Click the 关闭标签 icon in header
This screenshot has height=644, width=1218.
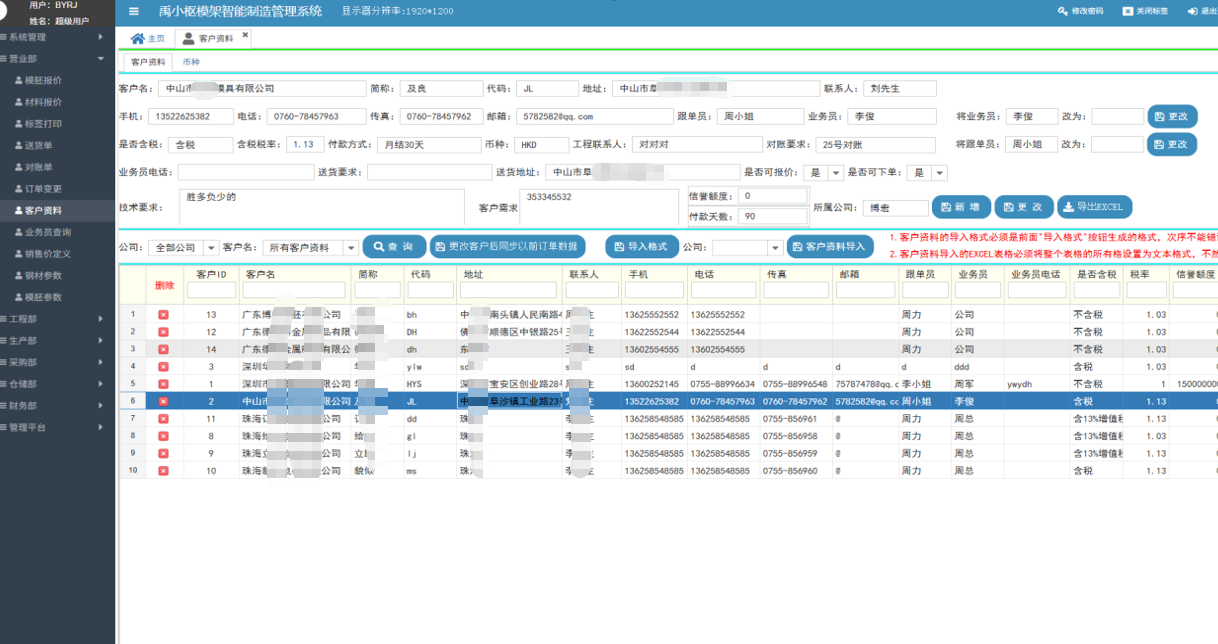click(1127, 11)
